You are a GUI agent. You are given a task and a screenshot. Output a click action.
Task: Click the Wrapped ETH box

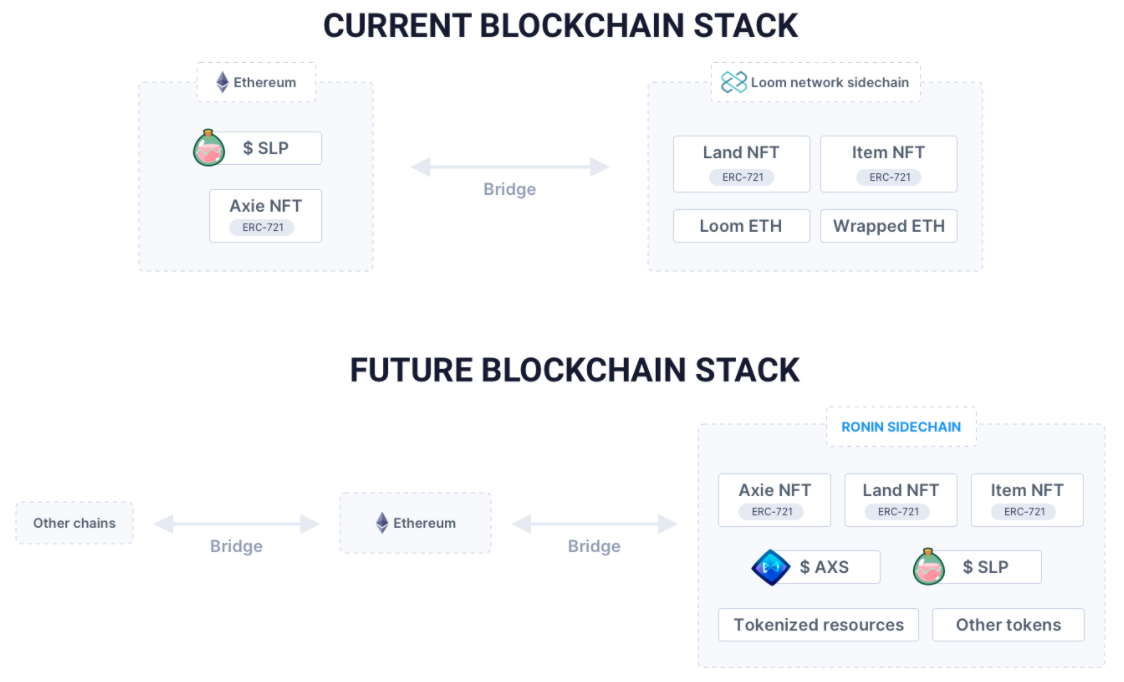pos(889,226)
